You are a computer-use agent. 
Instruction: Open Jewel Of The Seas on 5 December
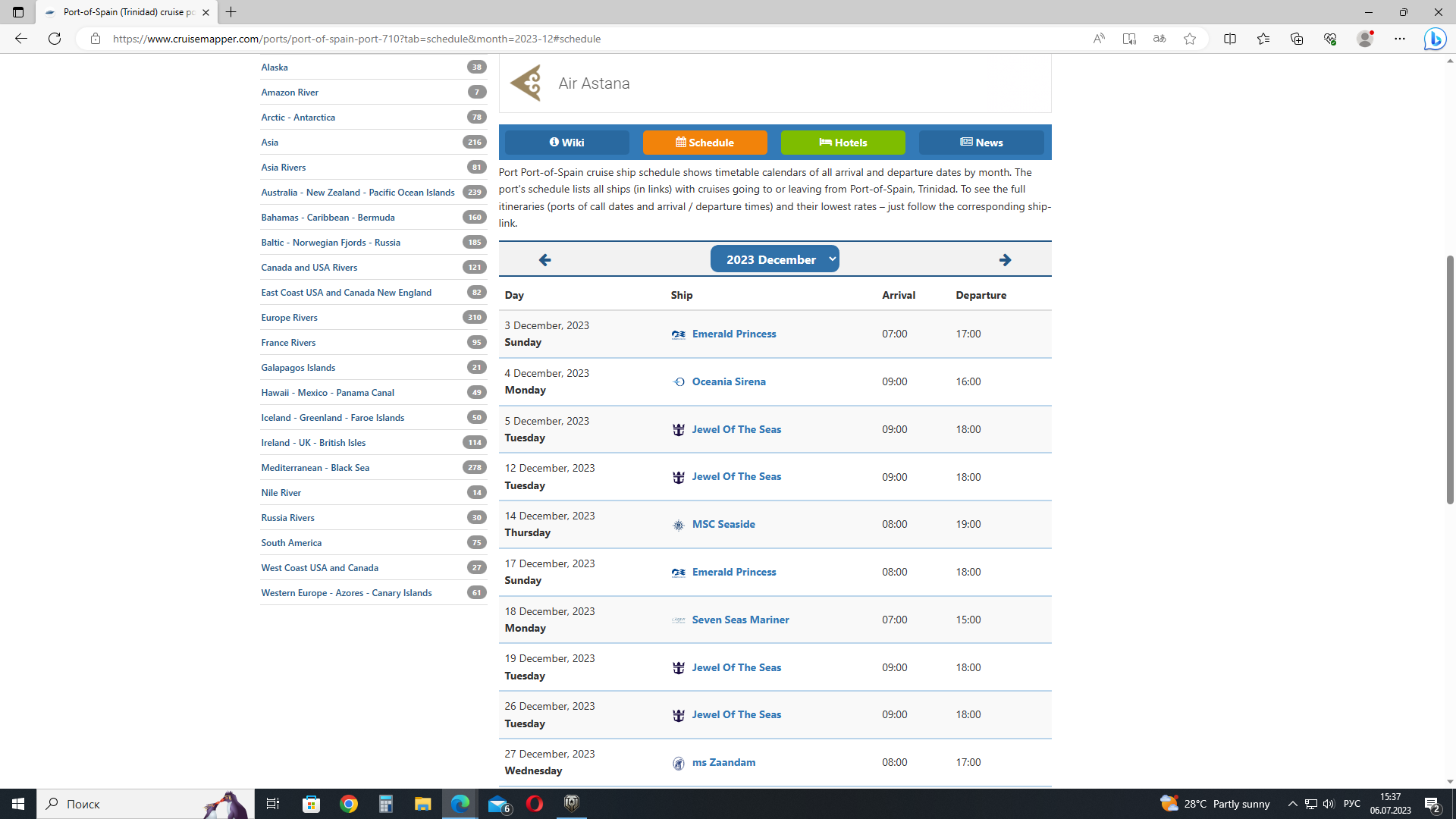coord(736,429)
